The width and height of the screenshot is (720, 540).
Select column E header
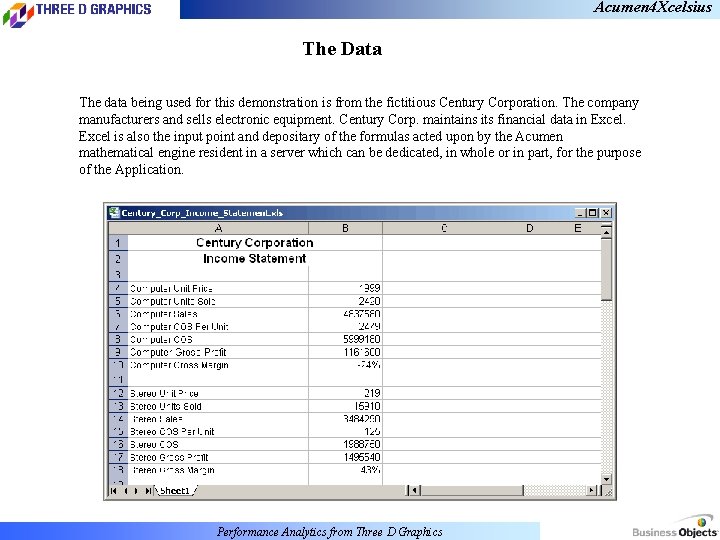pyautogui.click(x=578, y=228)
